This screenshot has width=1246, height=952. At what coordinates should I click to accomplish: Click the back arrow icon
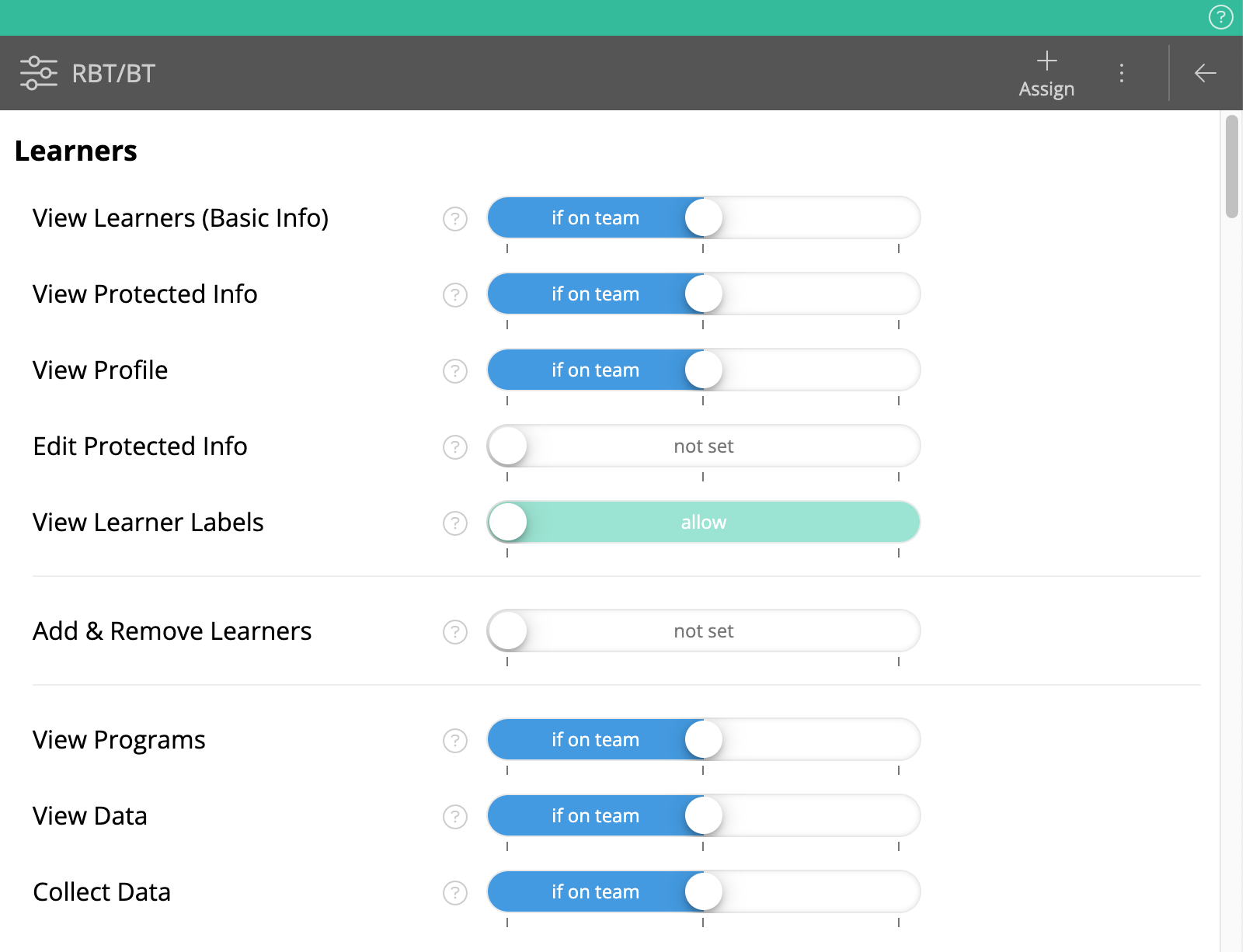click(1205, 73)
